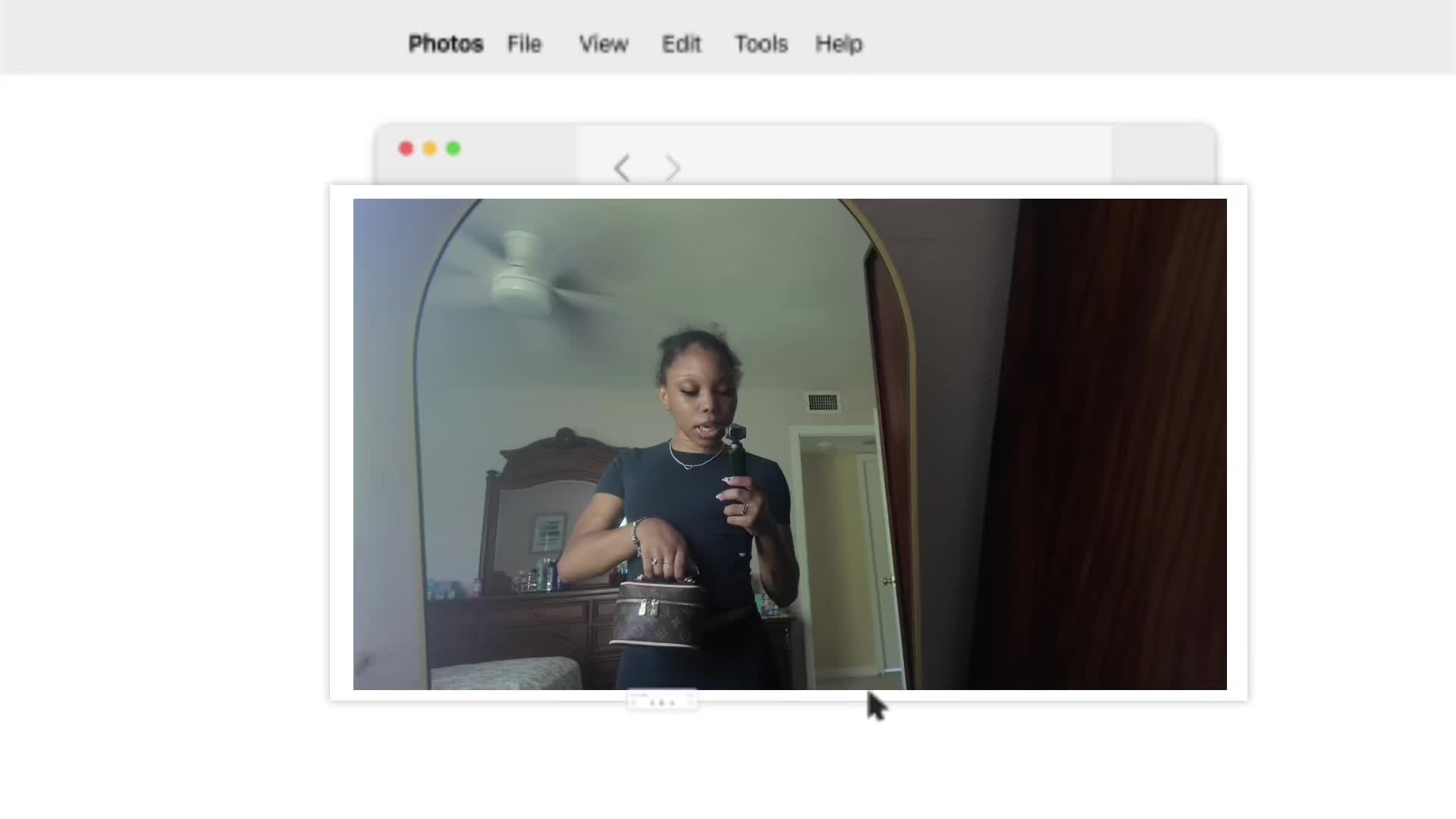
Task: Click the rightmost icon in the mini photo toolbar
Action: (x=673, y=703)
